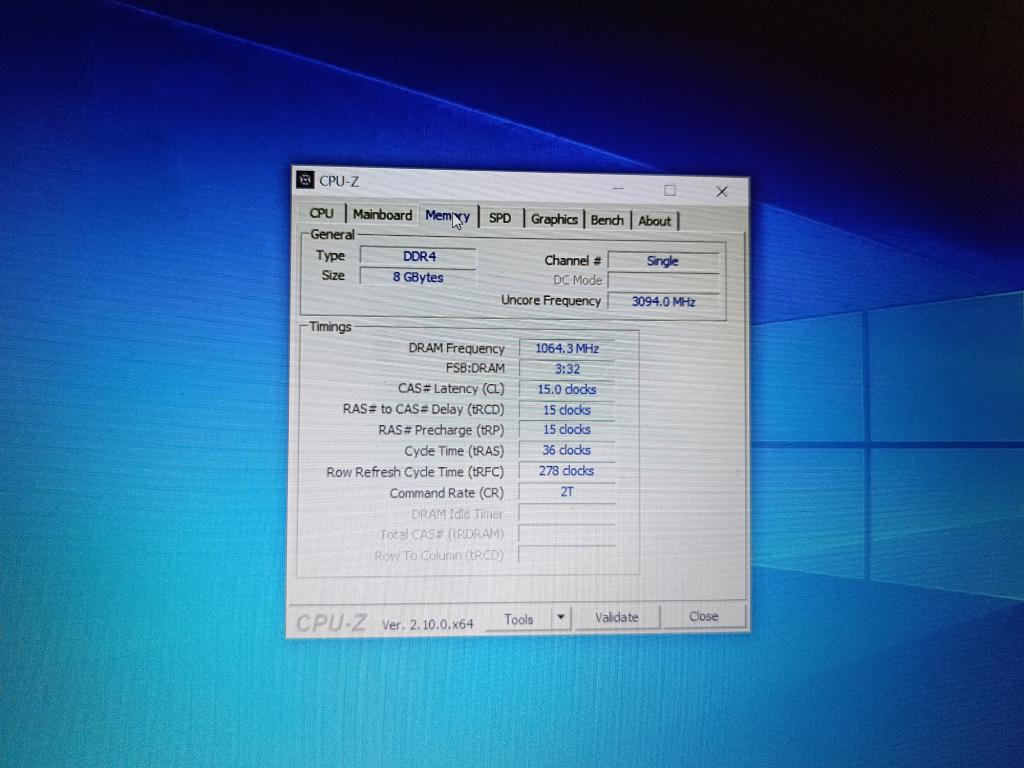
Task: Click the Uncore Frequency label
Action: (x=551, y=300)
